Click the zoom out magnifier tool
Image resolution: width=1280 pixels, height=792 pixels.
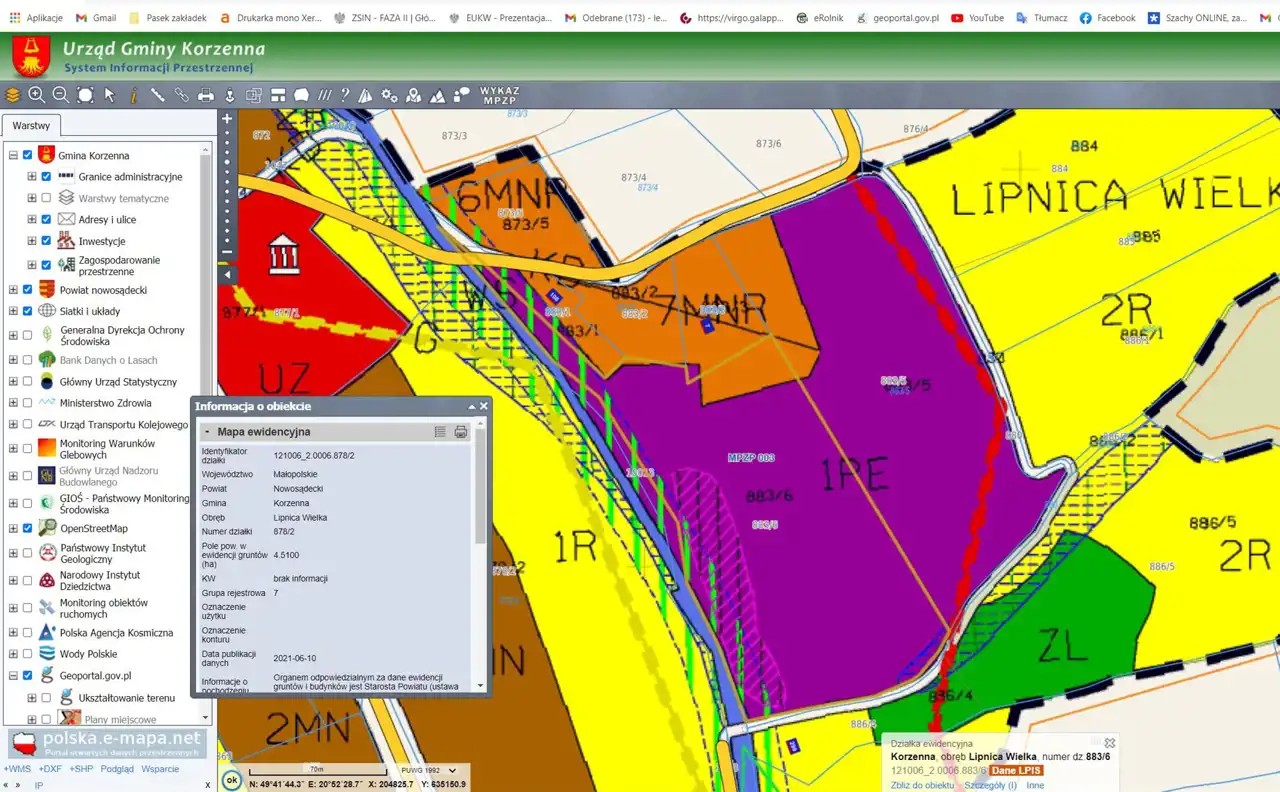(x=61, y=95)
